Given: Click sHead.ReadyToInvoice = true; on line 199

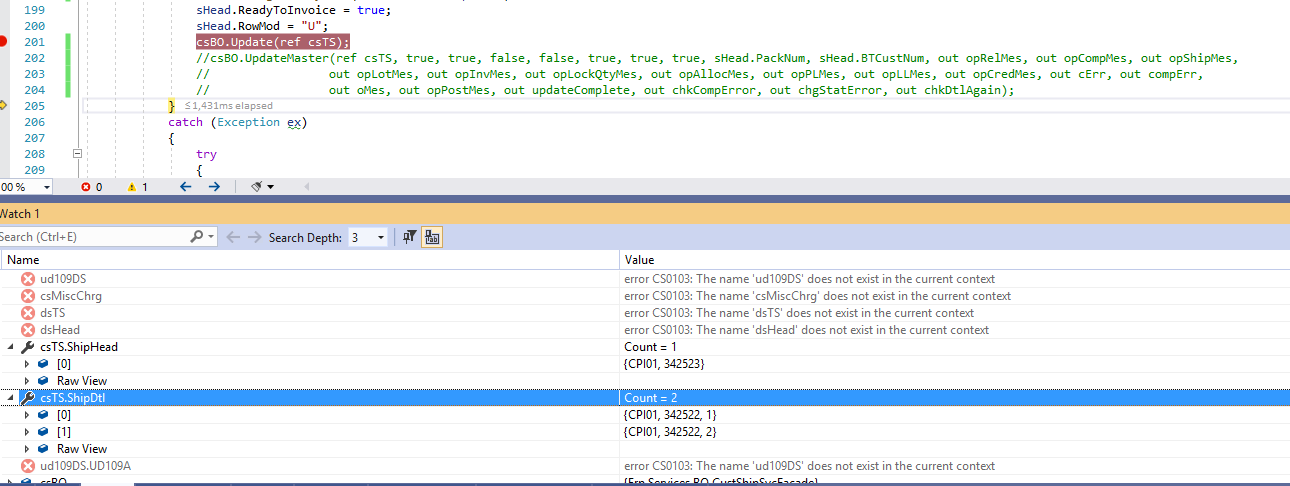Looking at the screenshot, I should (x=293, y=10).
